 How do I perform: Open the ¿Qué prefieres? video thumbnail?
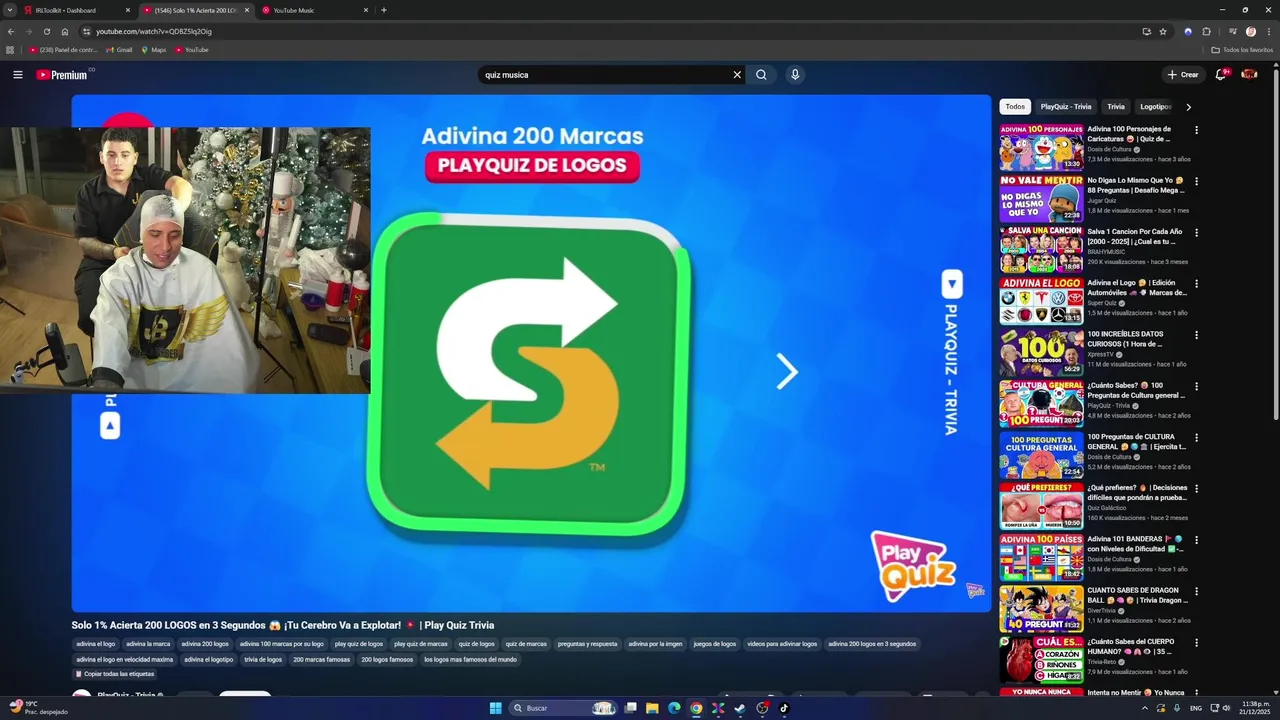coord(1041,505)
